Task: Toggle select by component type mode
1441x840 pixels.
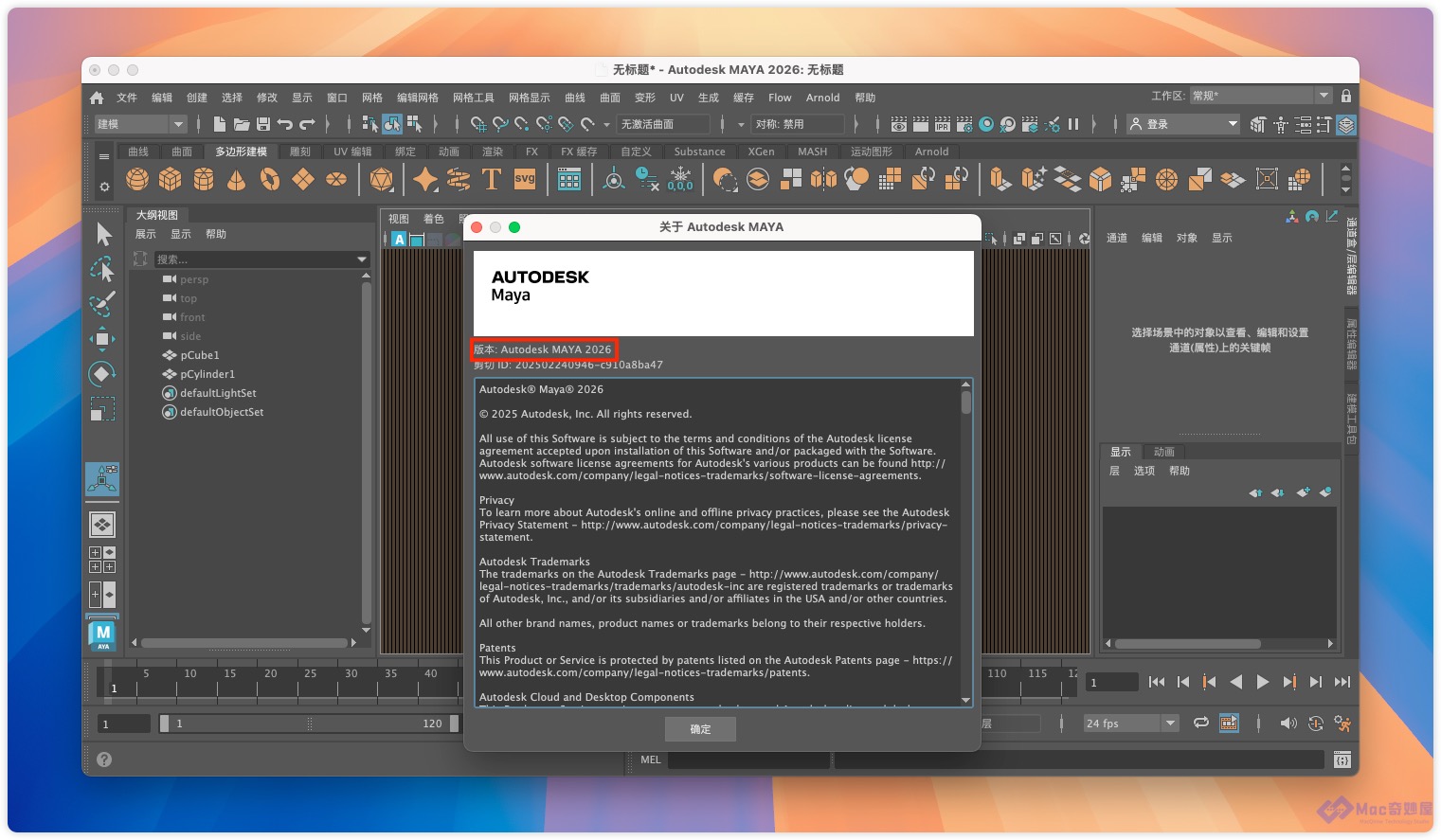Action: click(414, 124)
